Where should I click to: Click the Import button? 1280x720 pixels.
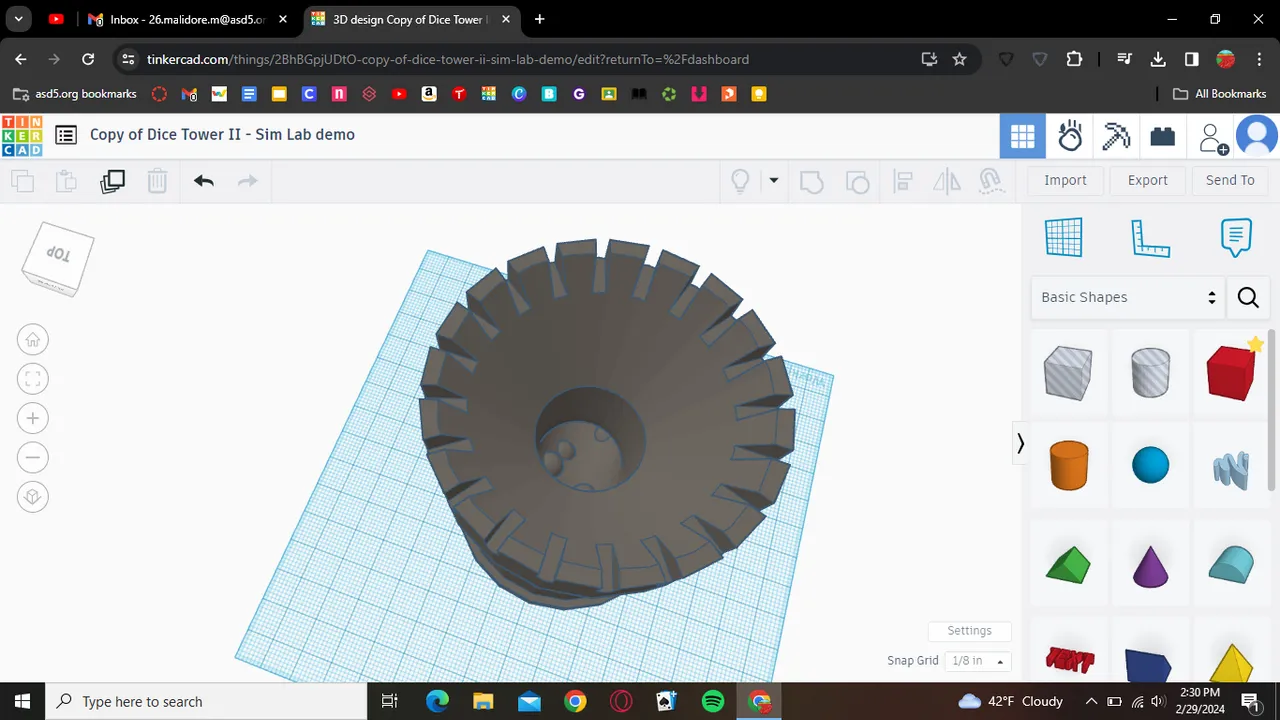1065,180
